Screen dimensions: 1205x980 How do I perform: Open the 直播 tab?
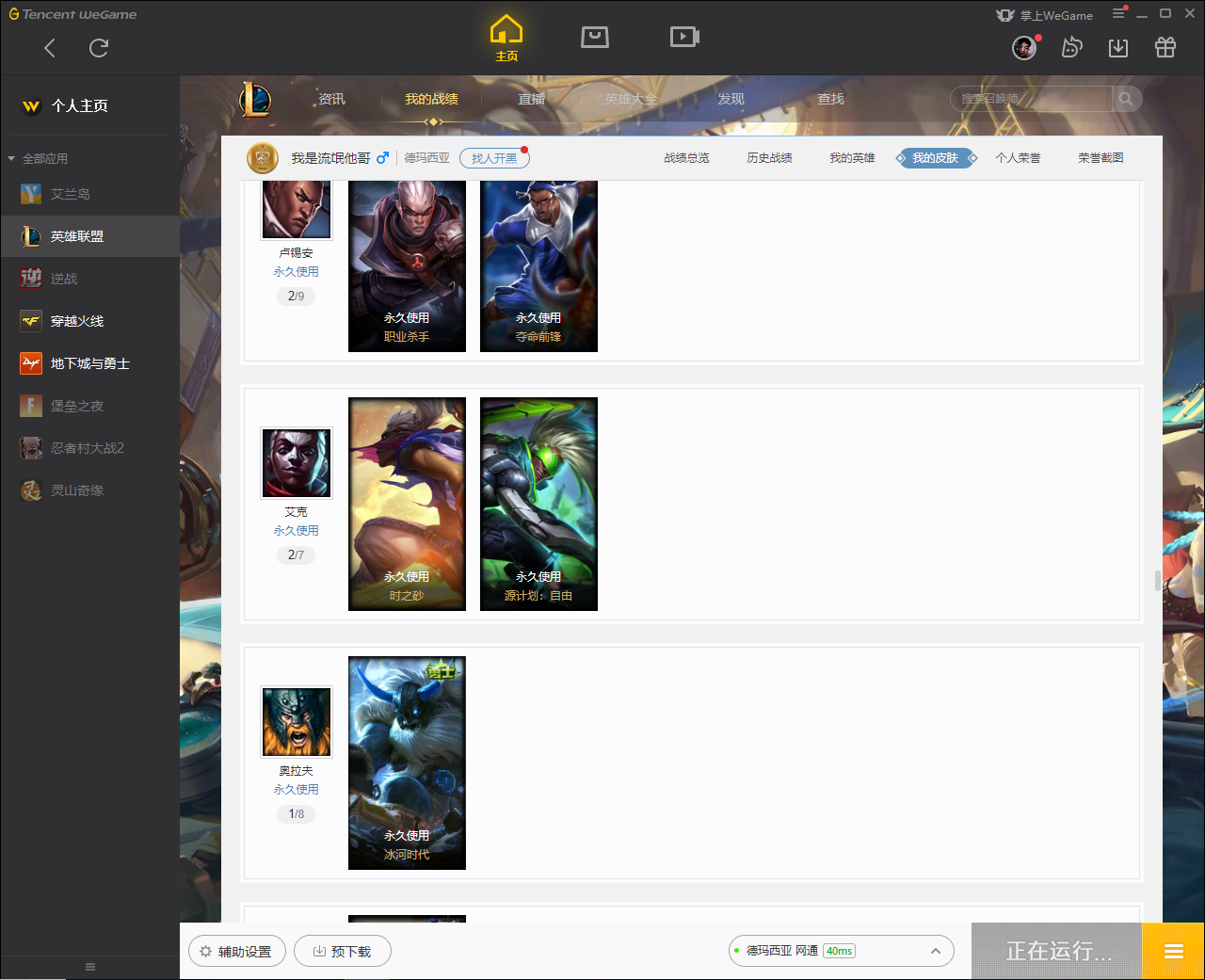[x=531, y=99]
